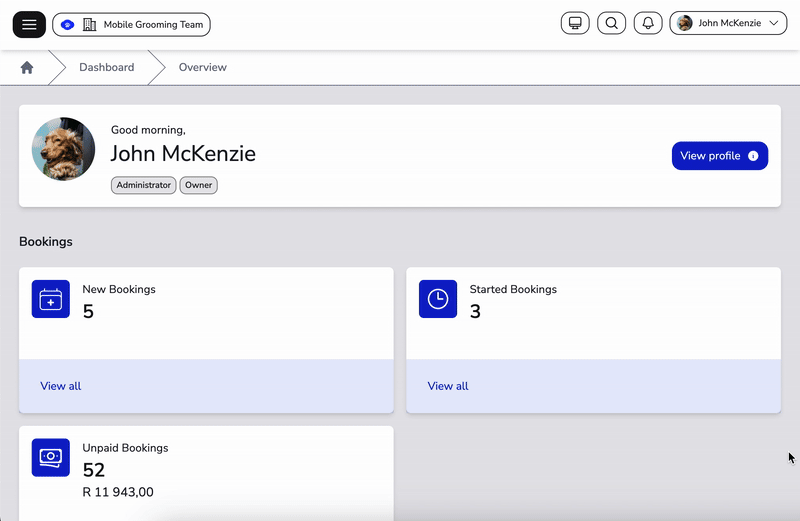Click the info icon on View profile
The height and width of the screenshot is (521, 800).
pos(753,156)
